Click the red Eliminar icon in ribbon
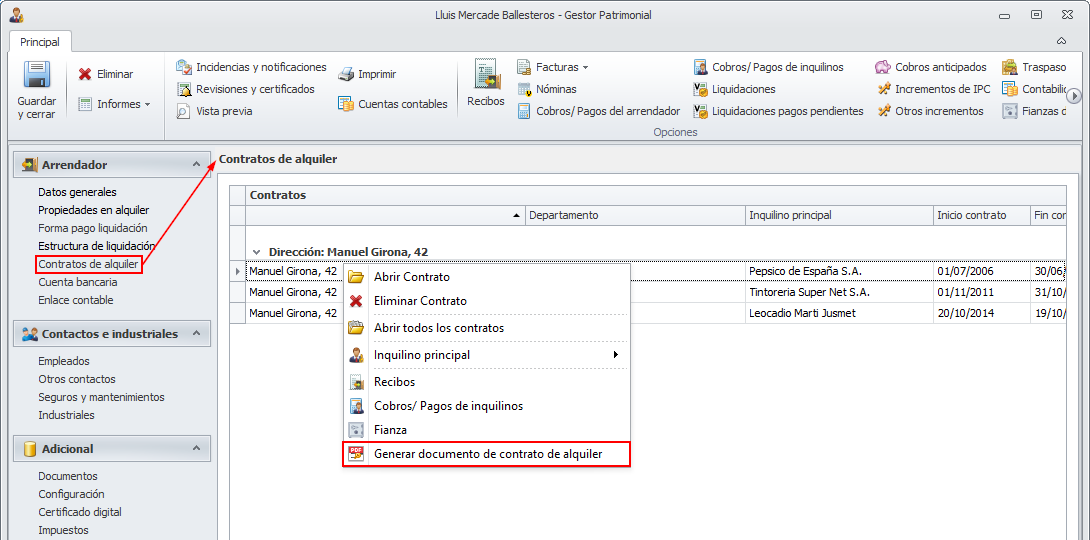Image resolution: width=1090 pixels, height=540 pixels. pyautogui.click(x=86, y=74)
